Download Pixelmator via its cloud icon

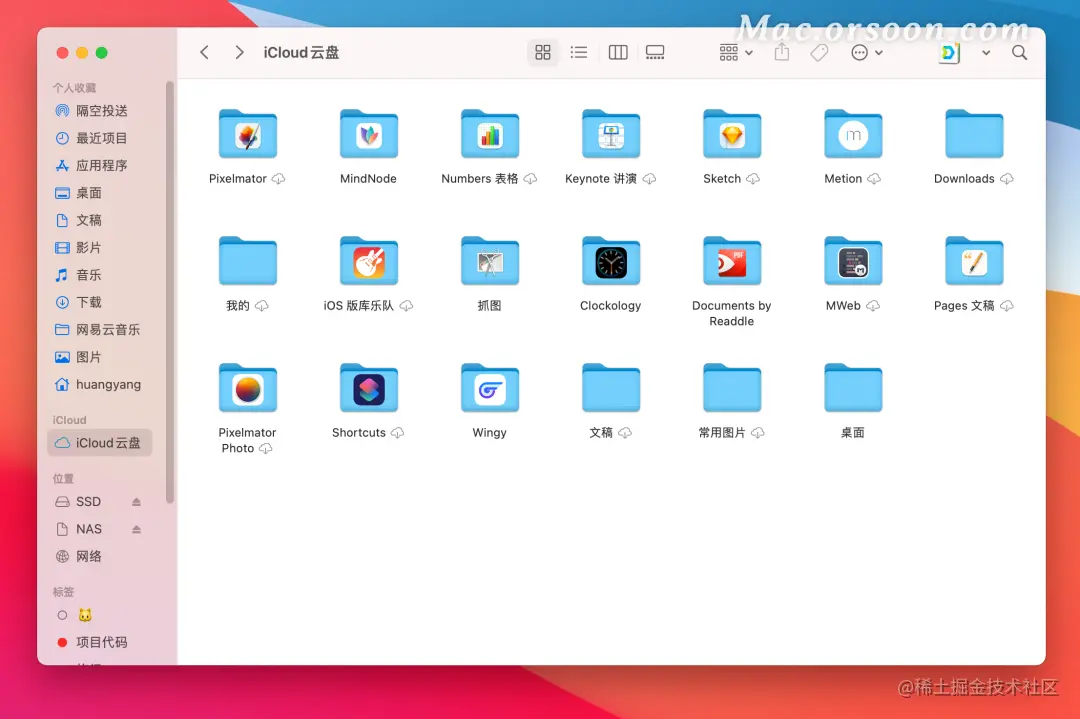[x=278, y=179]
